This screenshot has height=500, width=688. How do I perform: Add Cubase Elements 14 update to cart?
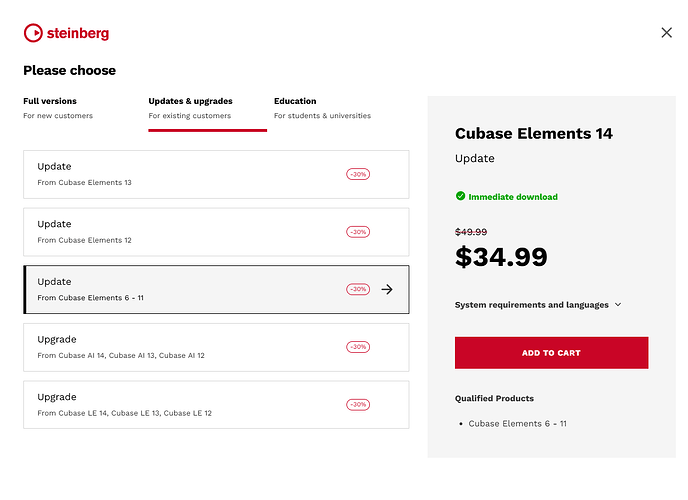551,353
